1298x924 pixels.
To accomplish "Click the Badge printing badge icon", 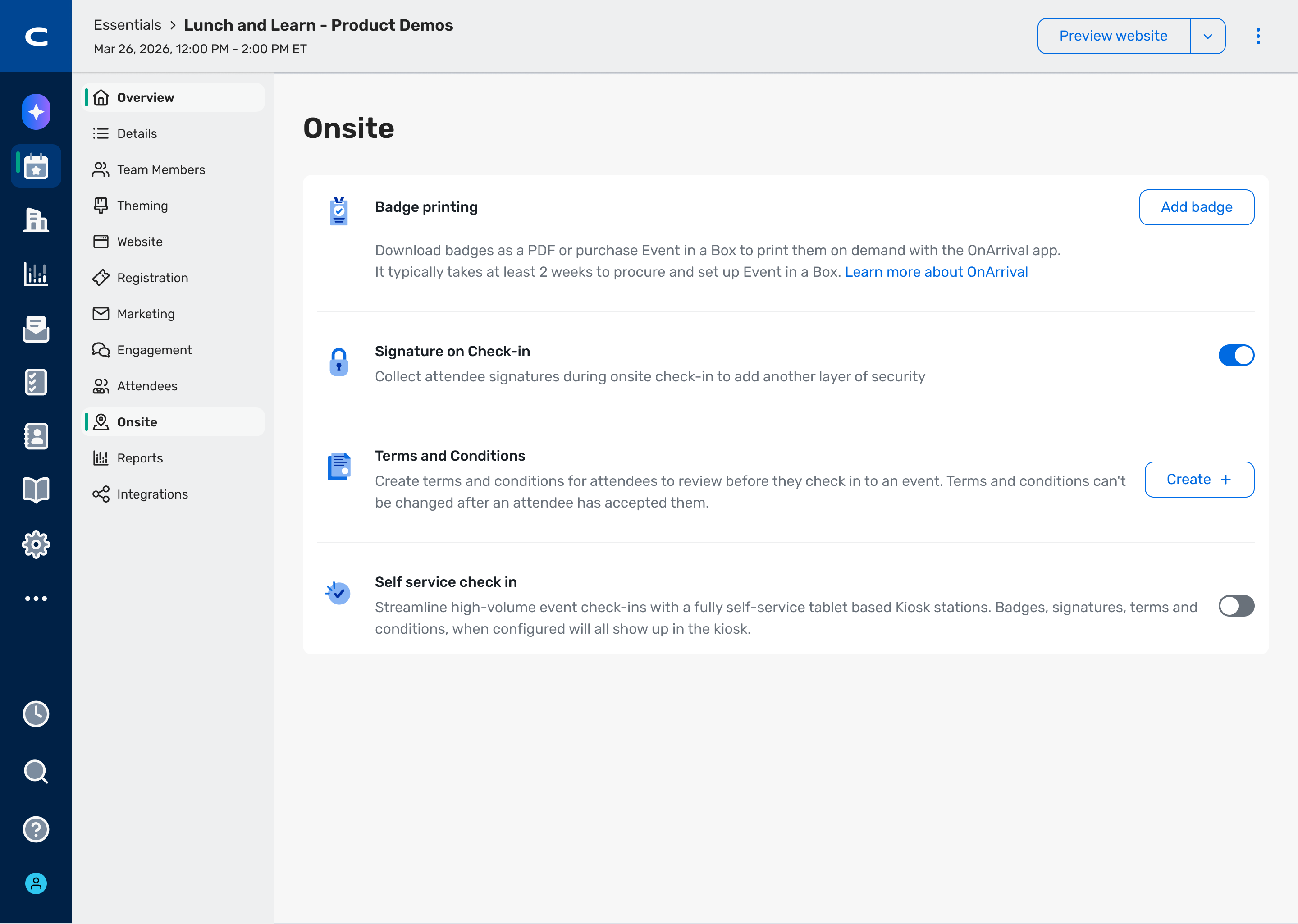I will (x=339, y=211).
